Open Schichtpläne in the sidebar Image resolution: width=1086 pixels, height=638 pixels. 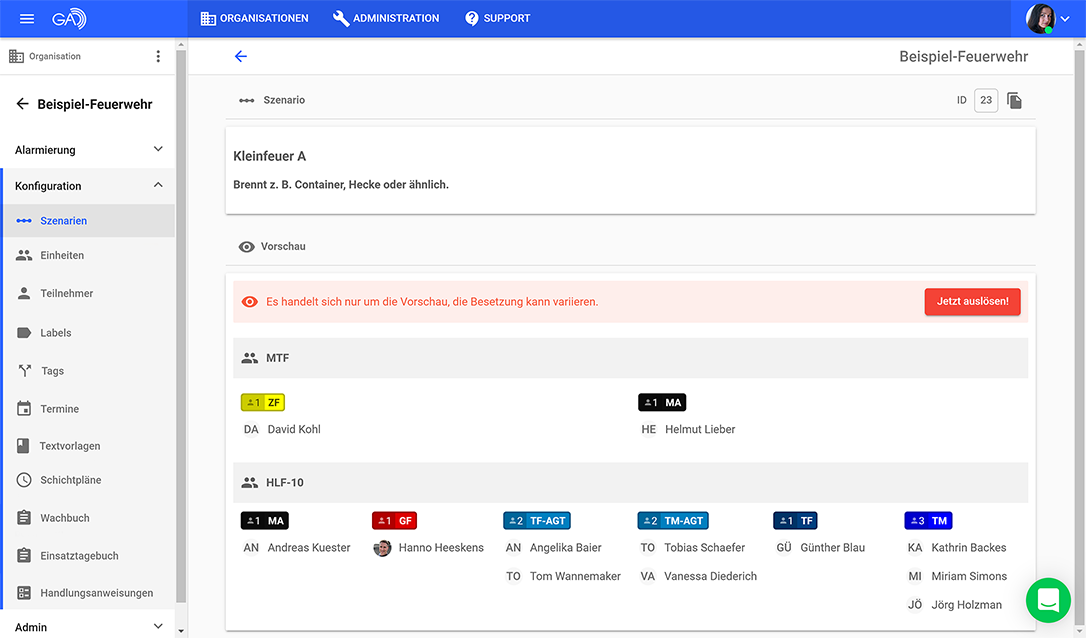pos(70,480)
